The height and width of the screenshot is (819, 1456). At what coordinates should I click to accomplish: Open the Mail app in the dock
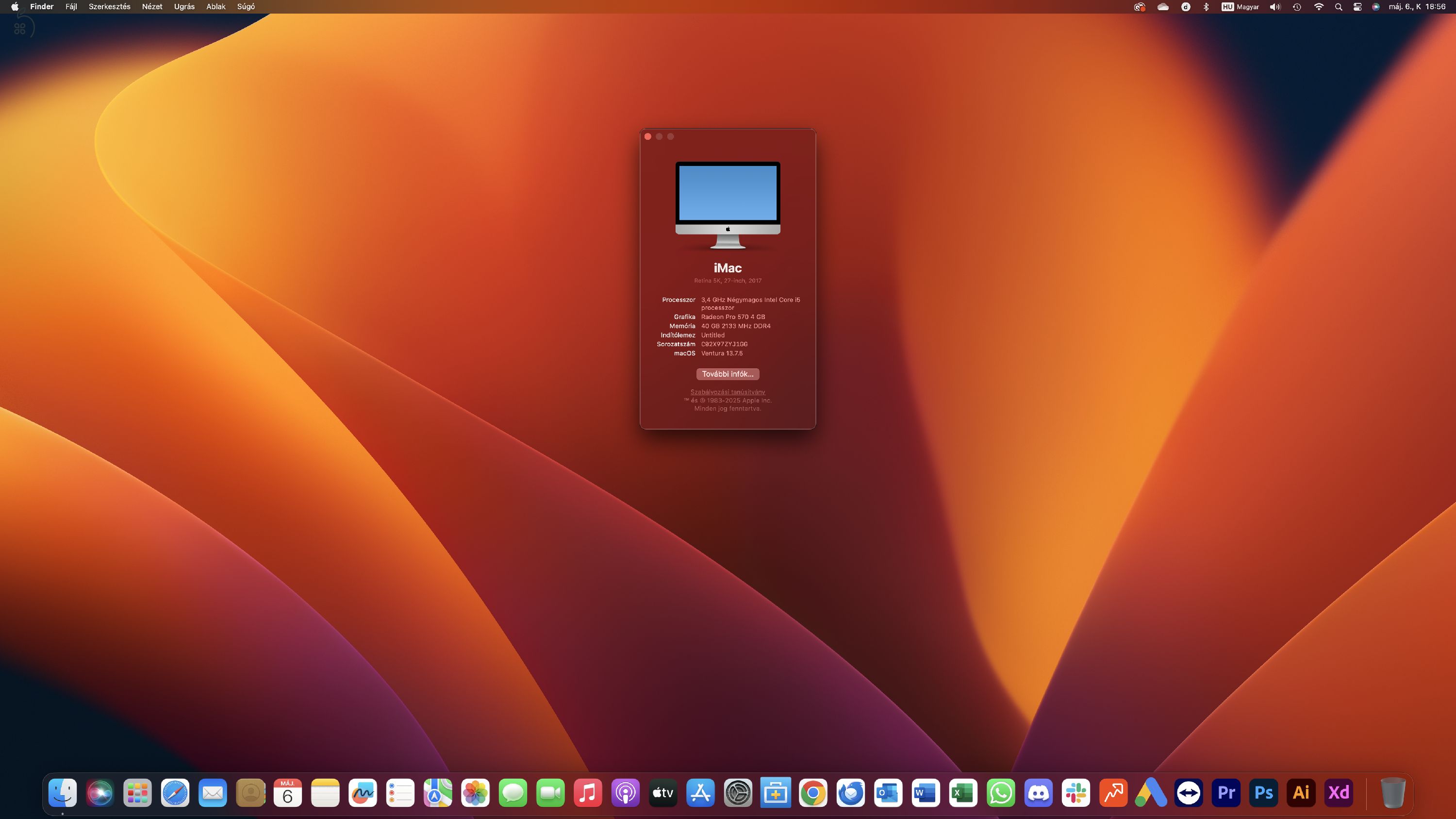click(x=213, y=792)
